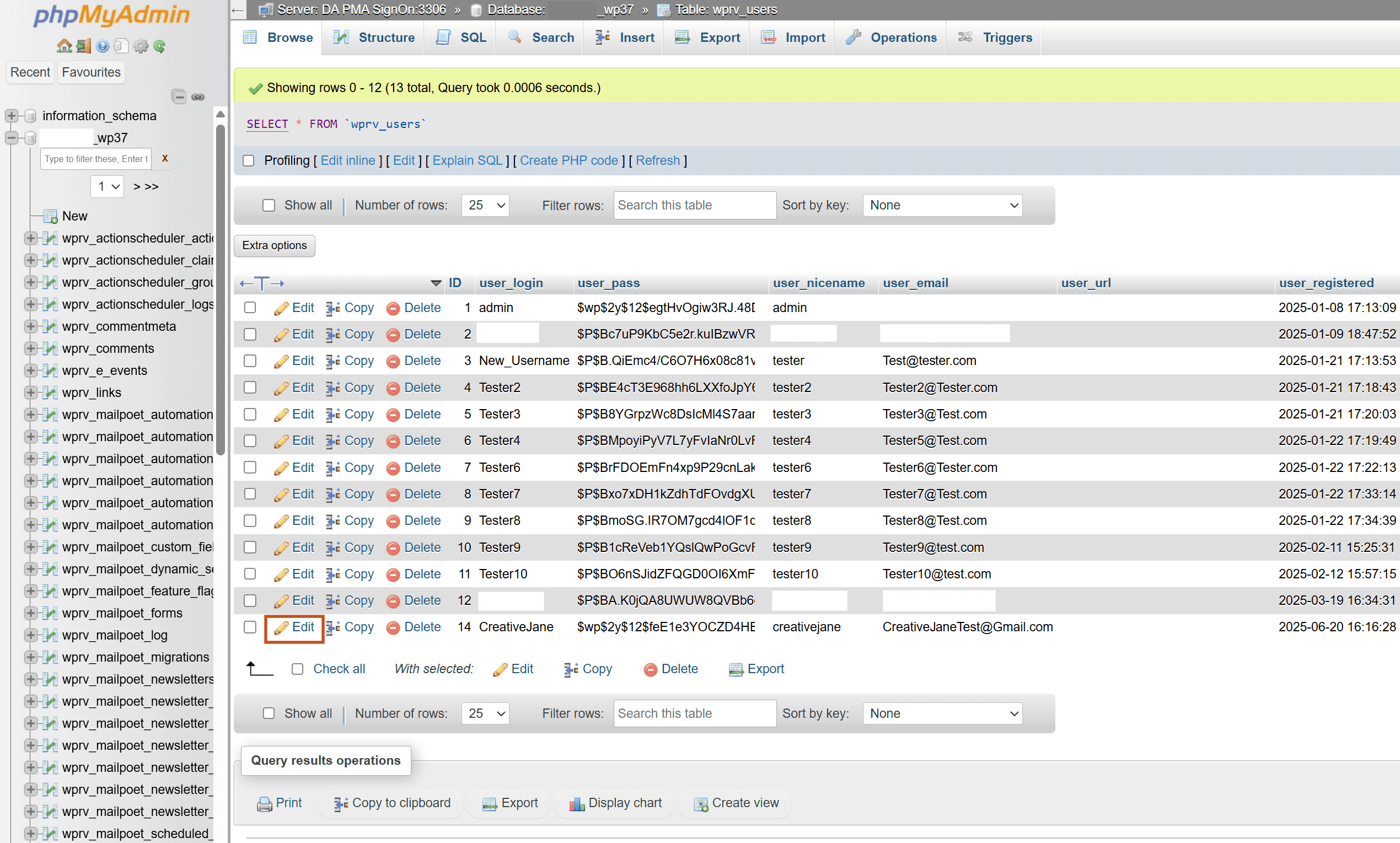Open the MySQL documentation page icon
Viewport: 1400px width, 843px height.
point(120,46)
